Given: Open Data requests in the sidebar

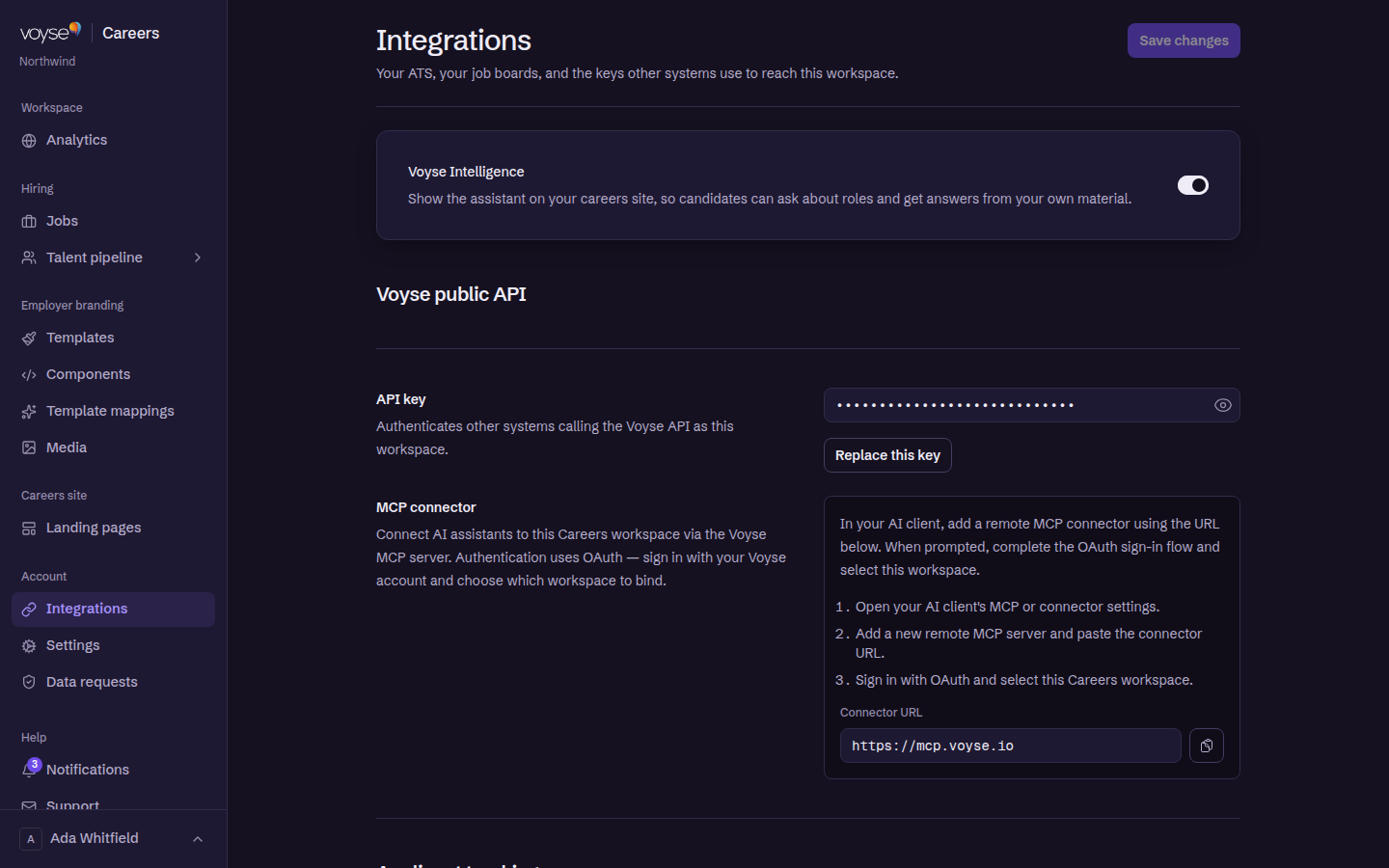Looking at the screenshot, I should (x=113, y=683).
